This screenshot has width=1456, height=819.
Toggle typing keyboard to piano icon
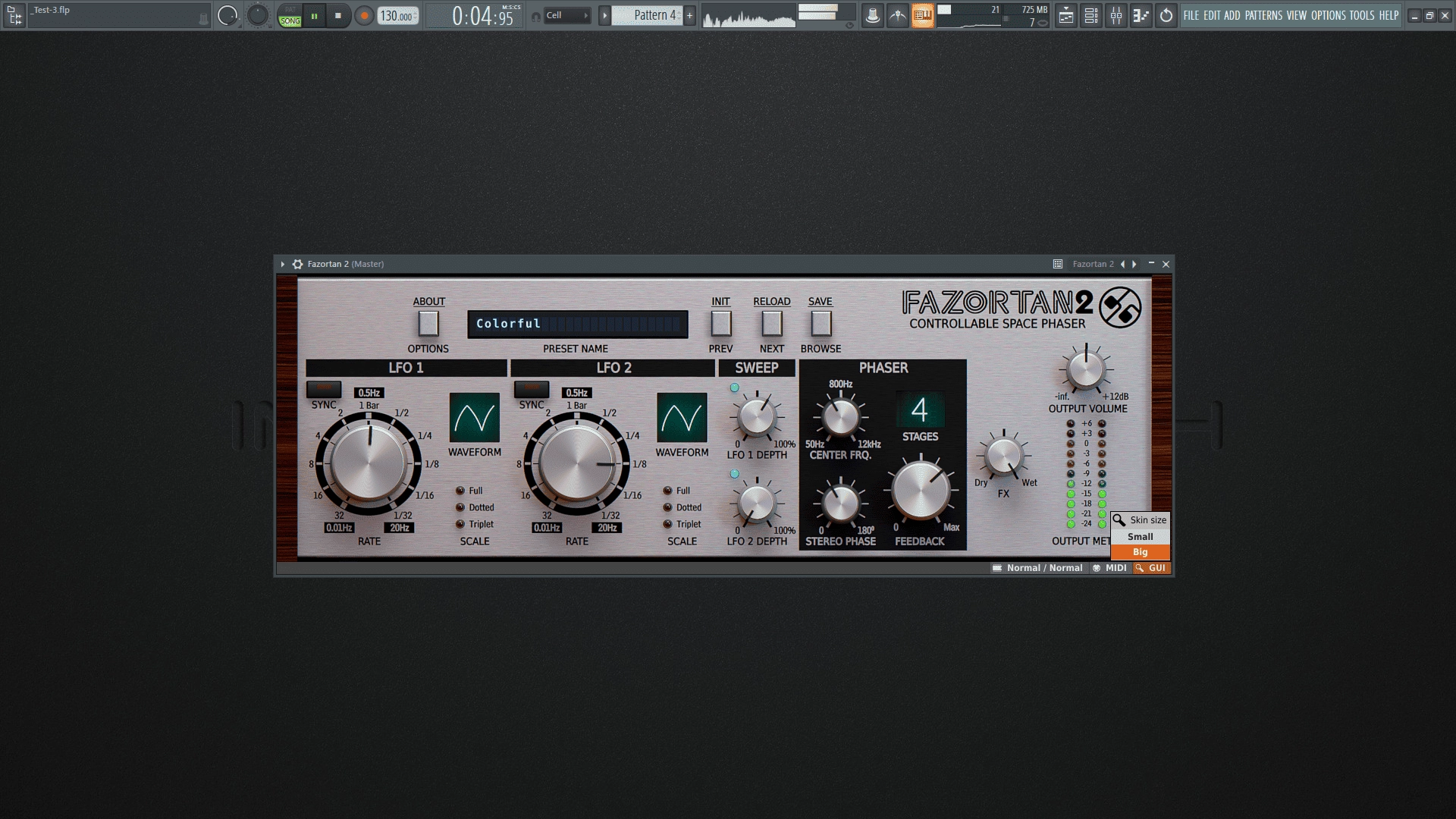923,15
